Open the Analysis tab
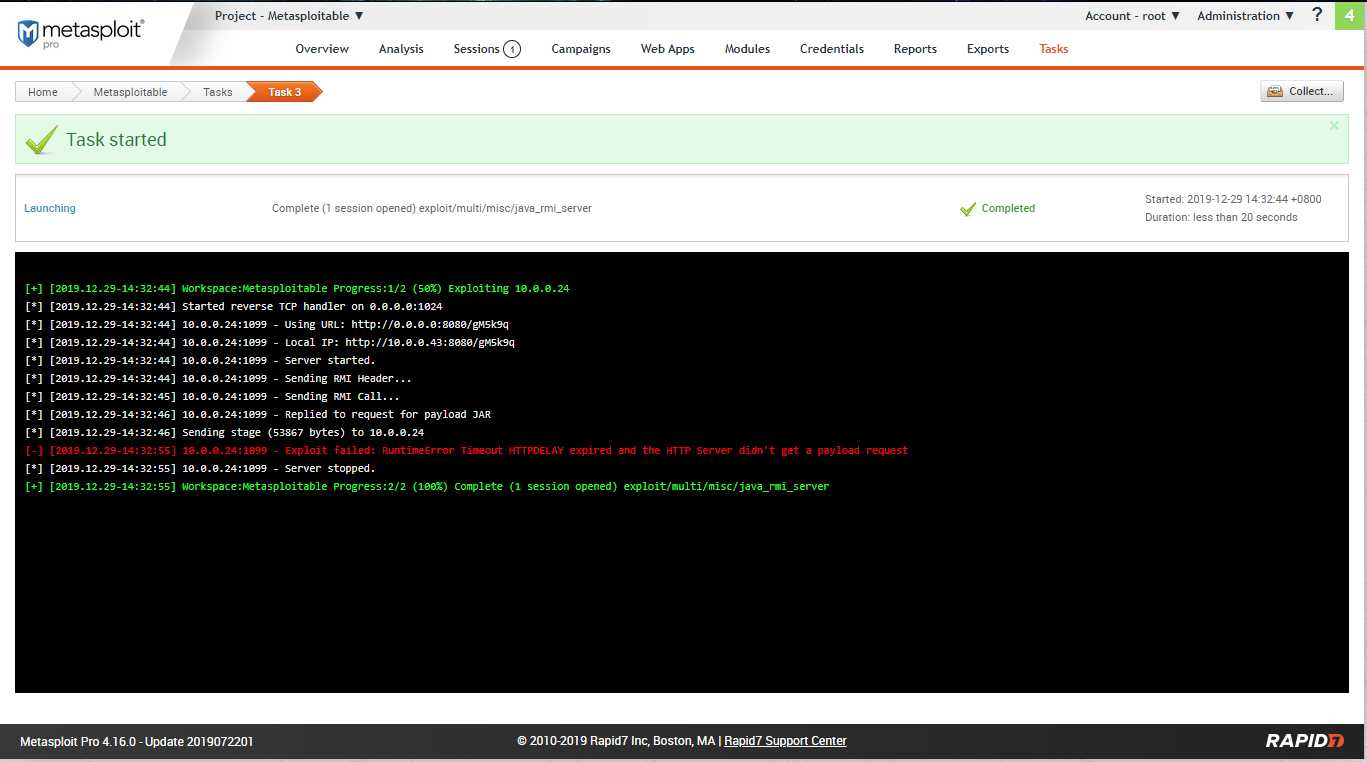 point(401,49)
